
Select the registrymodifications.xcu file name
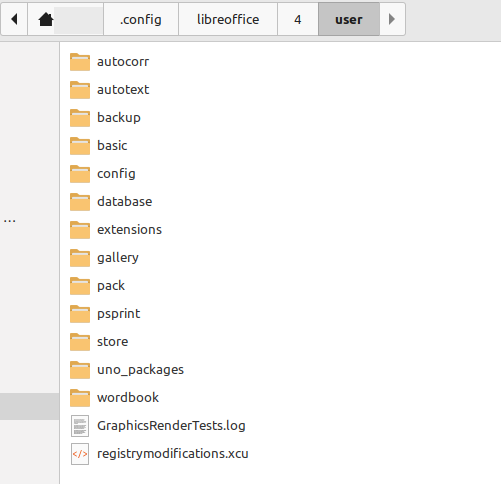pyautogui.click(x=173, y=454)
